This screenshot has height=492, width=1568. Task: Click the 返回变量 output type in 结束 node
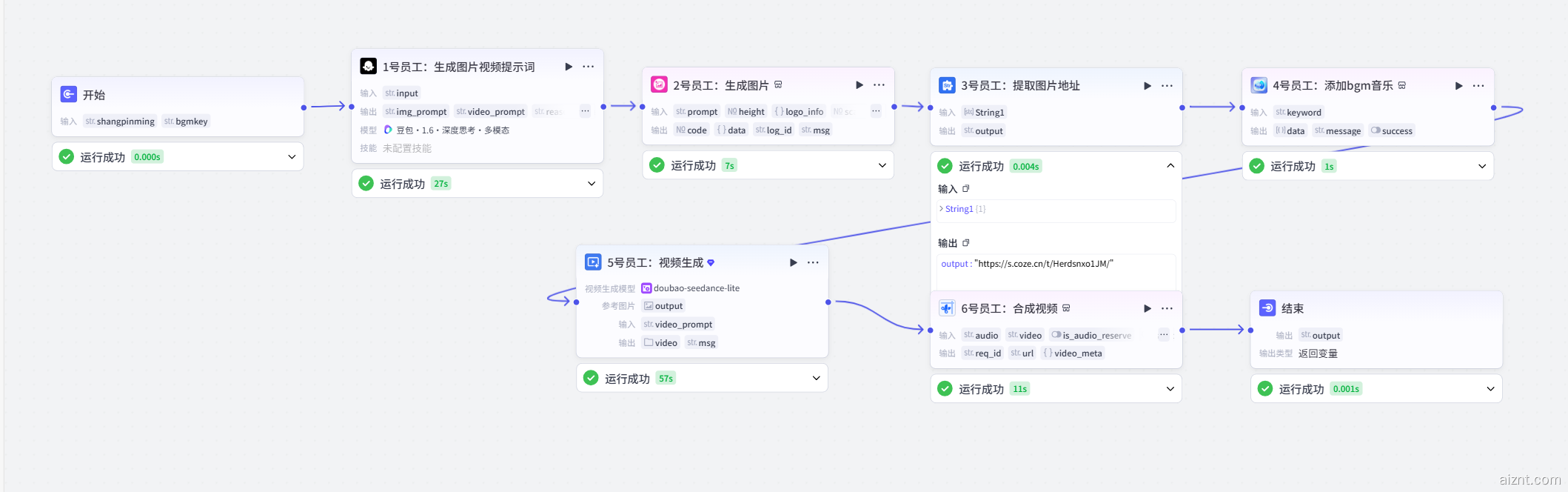coord(1318,353)
